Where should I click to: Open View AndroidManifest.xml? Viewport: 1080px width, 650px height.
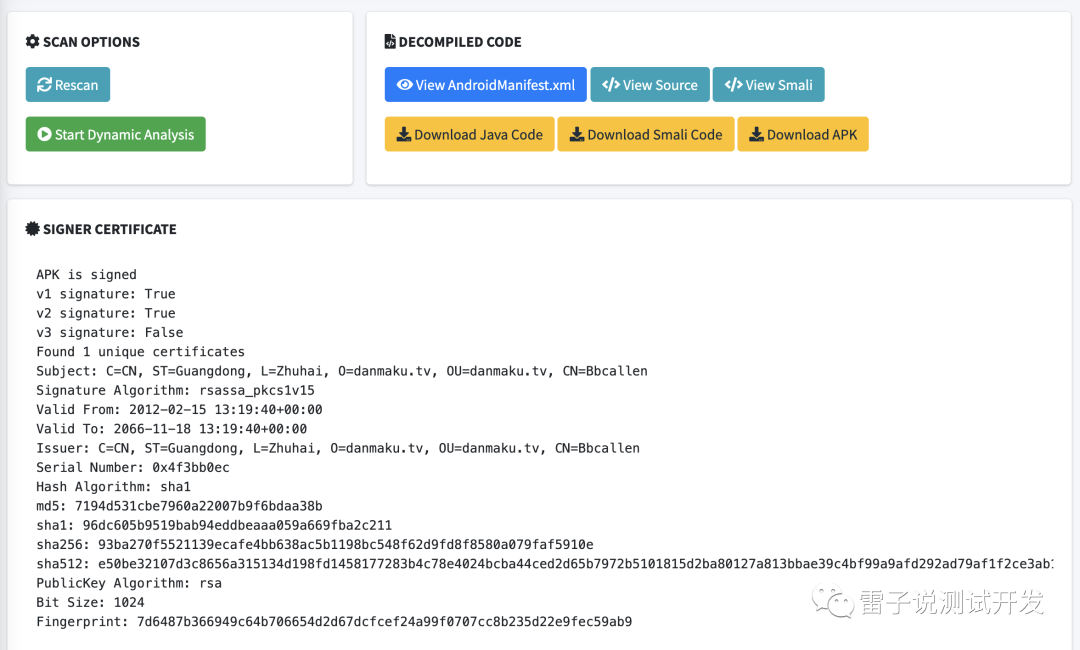[x=486, y=85]
